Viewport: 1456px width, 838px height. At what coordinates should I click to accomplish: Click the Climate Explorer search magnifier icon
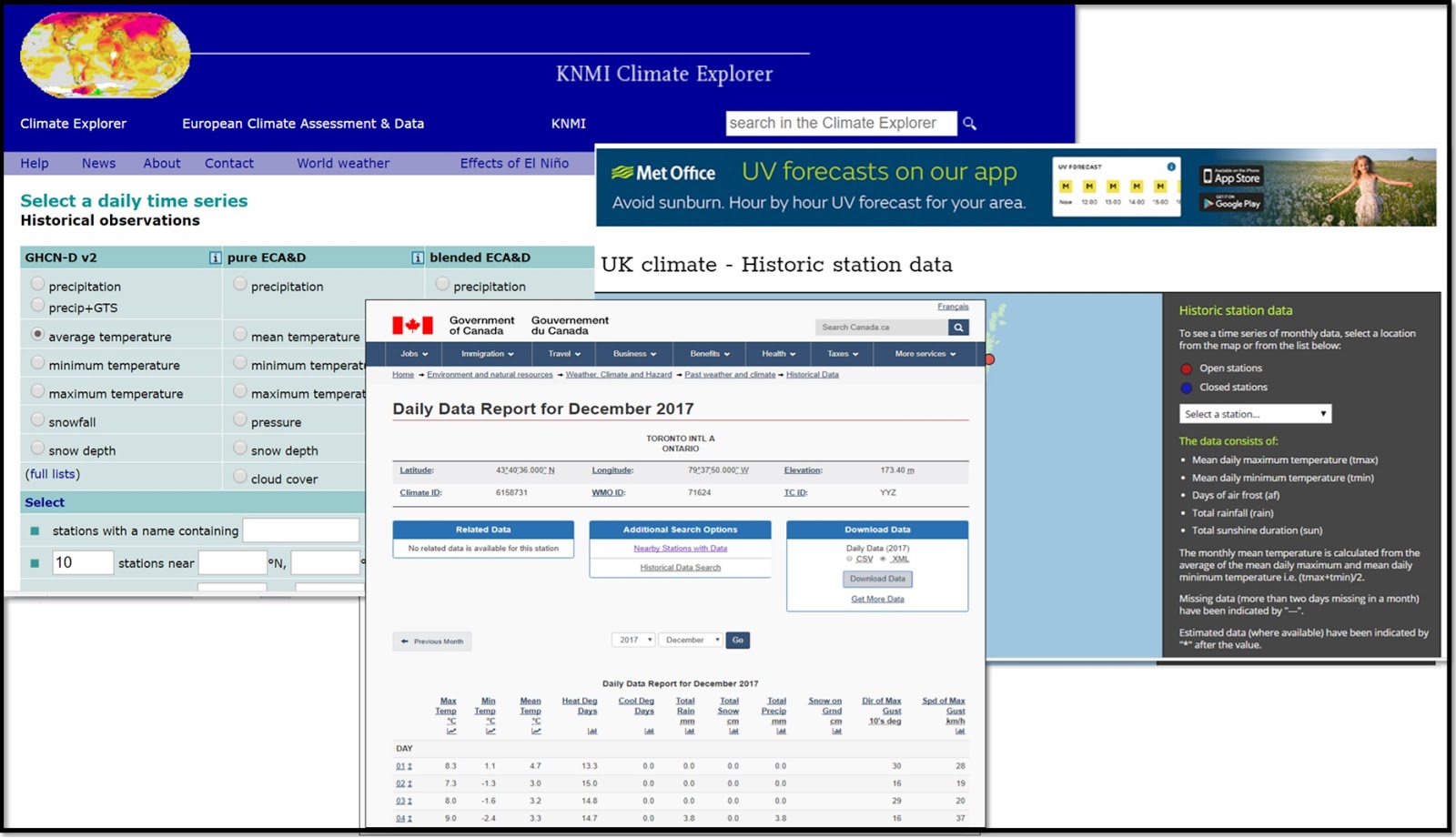pos(970,124)
